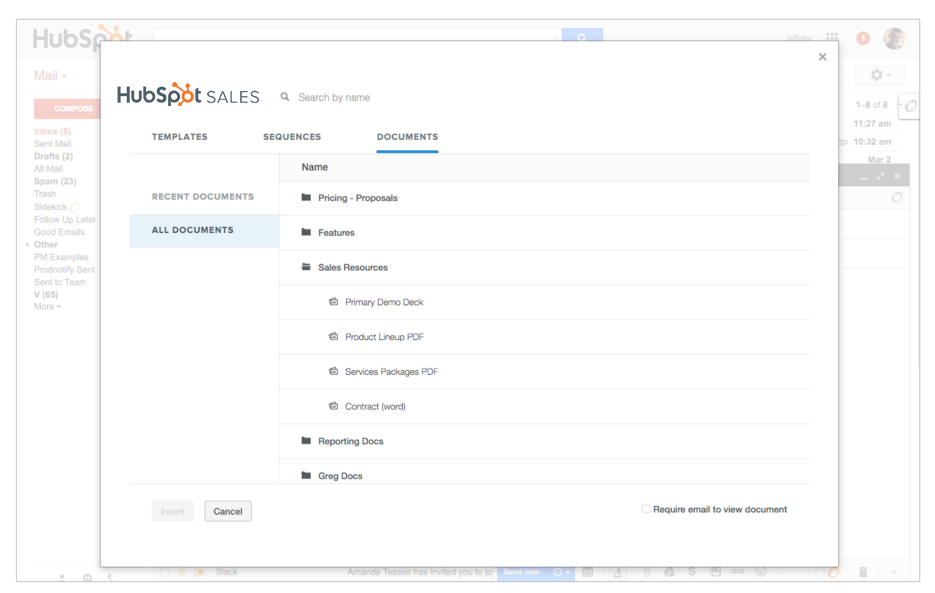
Task: Click the star icon on Slack email
Action: point(182,572)
